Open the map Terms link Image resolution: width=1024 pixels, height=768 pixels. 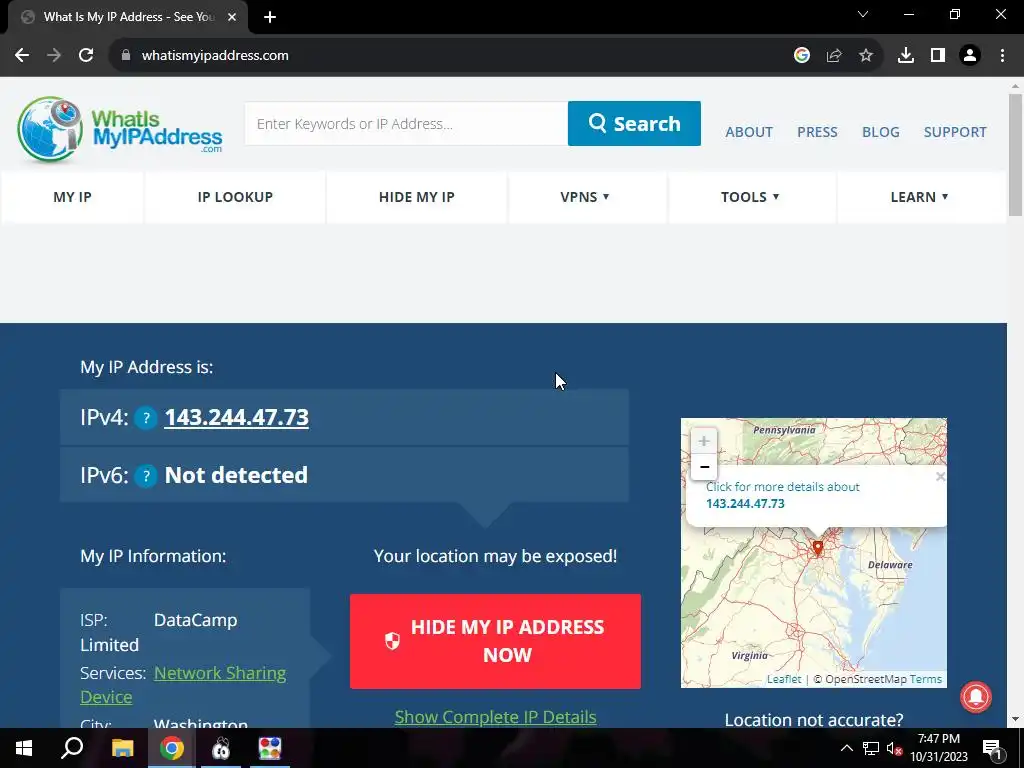925,679
